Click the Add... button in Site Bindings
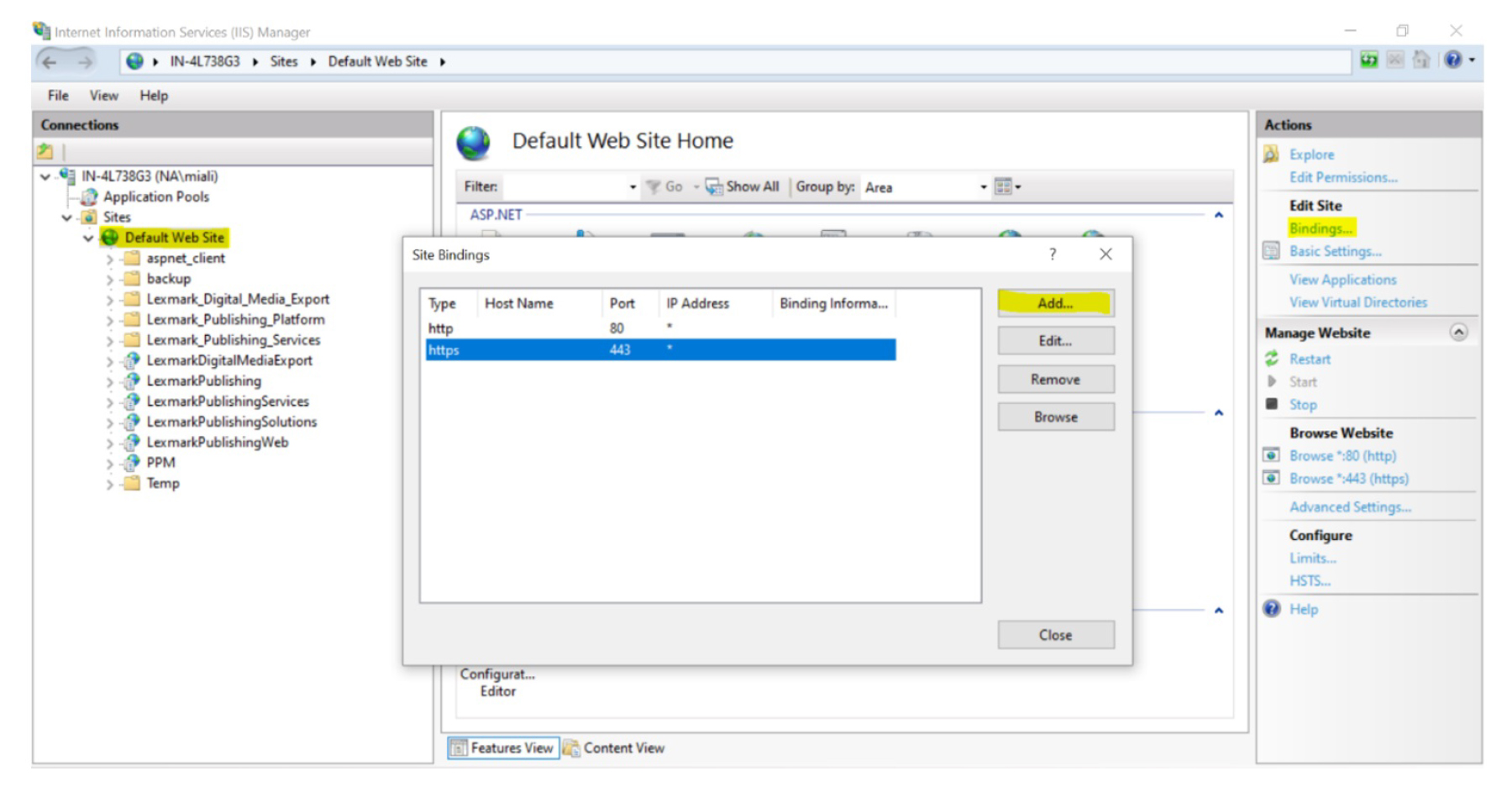Image resolution: width=1512 pixels, height=792 pixels. [x=1056, y=303]
